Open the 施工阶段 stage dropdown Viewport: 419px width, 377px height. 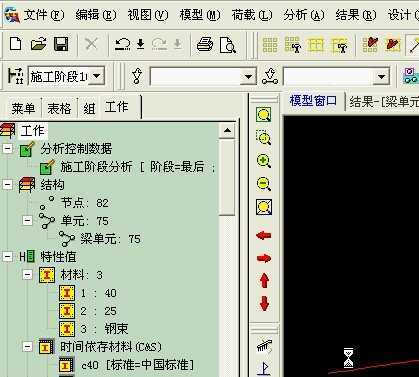point(96,76)
